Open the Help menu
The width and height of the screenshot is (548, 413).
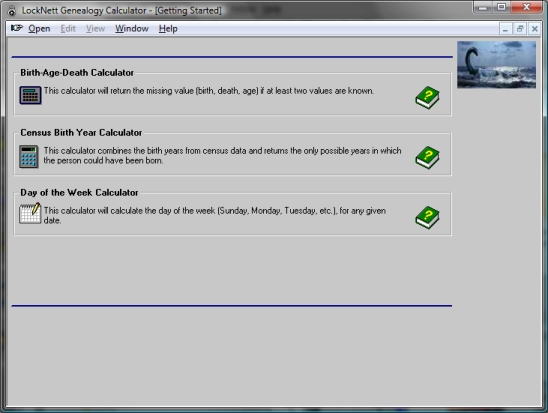tap(168, 29)
